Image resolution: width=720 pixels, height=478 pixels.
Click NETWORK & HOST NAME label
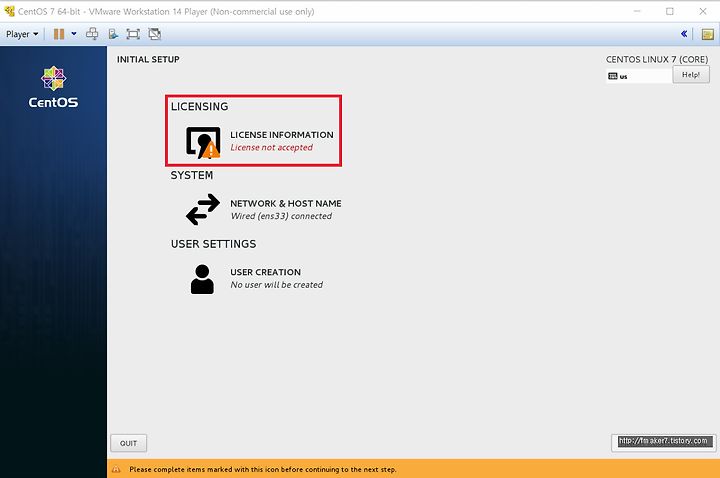(x=286, y=203)
